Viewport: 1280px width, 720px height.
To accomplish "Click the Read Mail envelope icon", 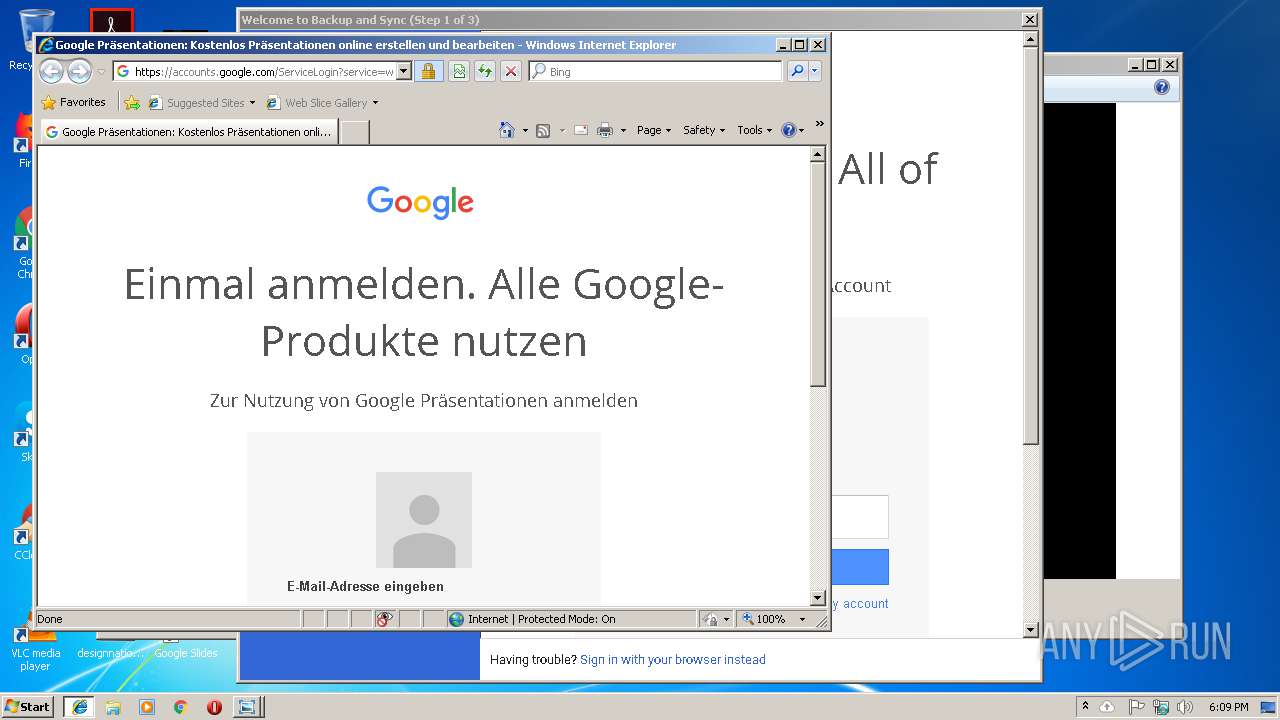I will point(581,130).
